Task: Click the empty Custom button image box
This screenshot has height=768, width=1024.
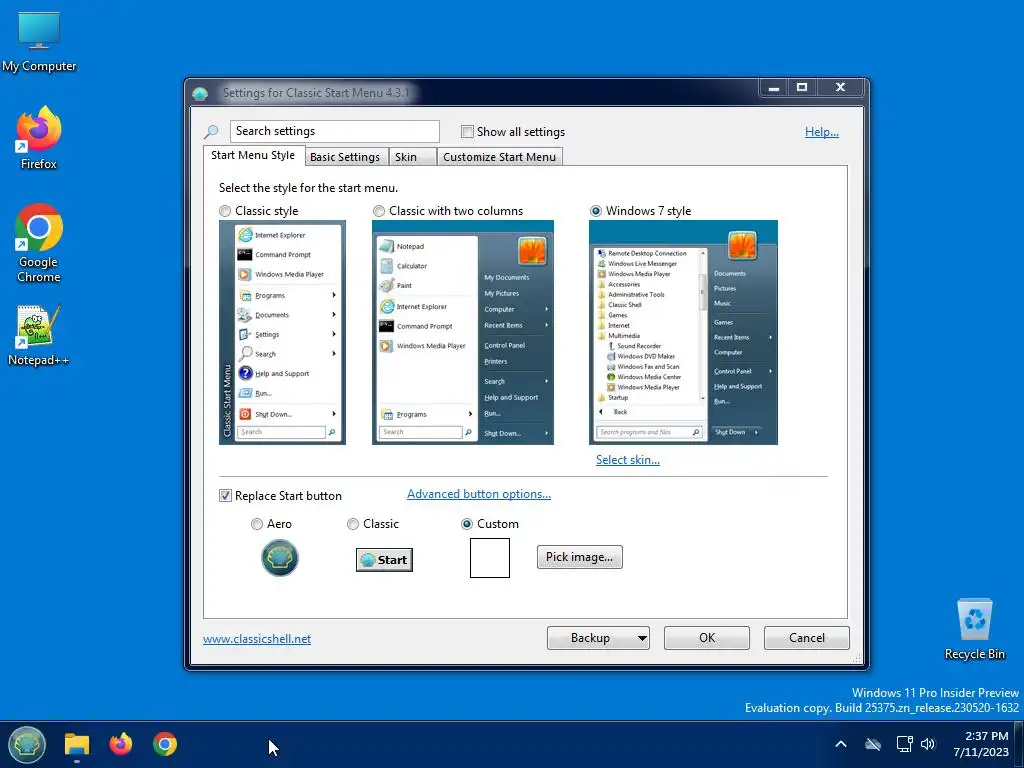Action: [490, 558]
